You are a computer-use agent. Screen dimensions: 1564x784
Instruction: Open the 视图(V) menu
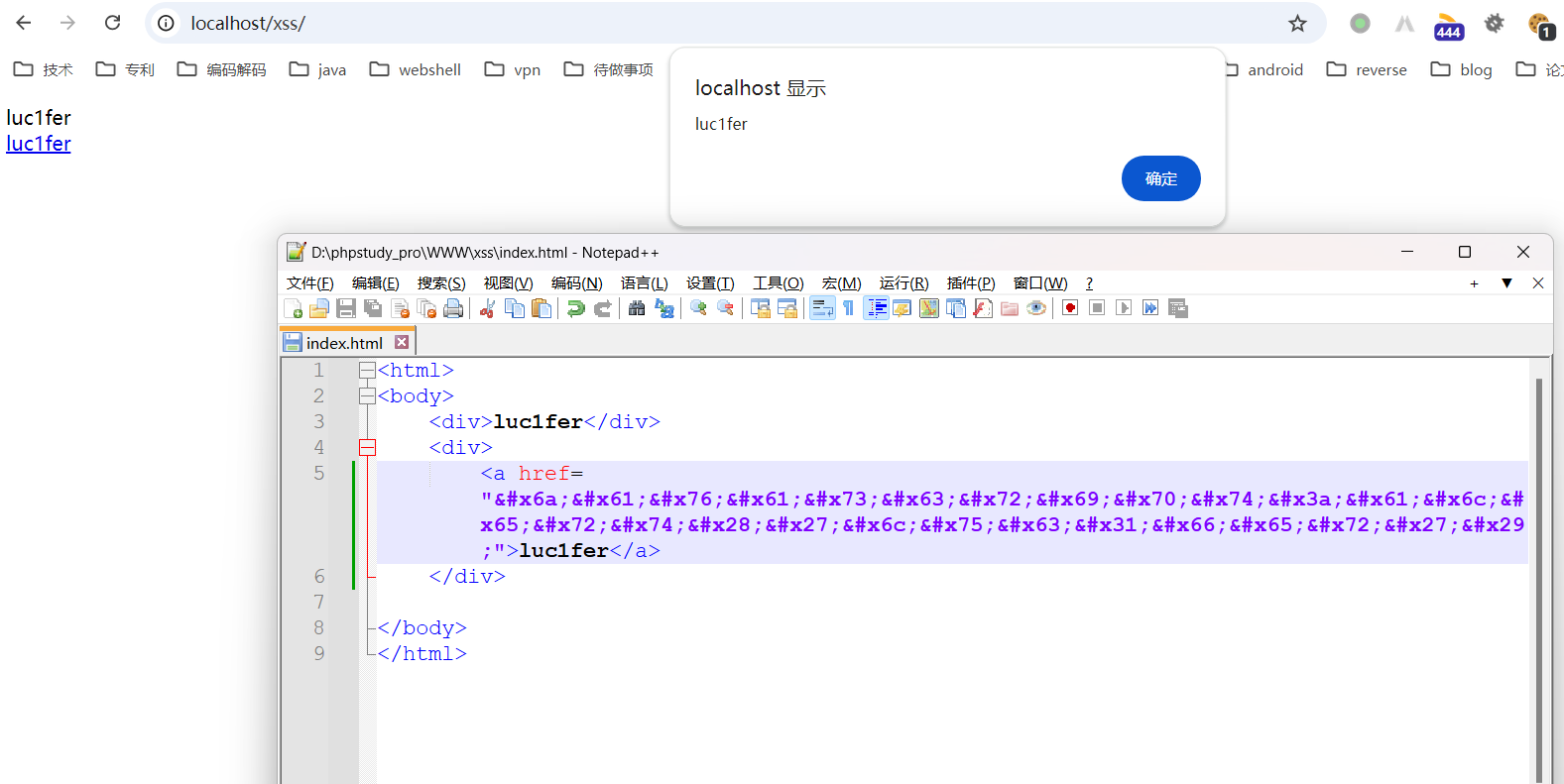point(509,283)
